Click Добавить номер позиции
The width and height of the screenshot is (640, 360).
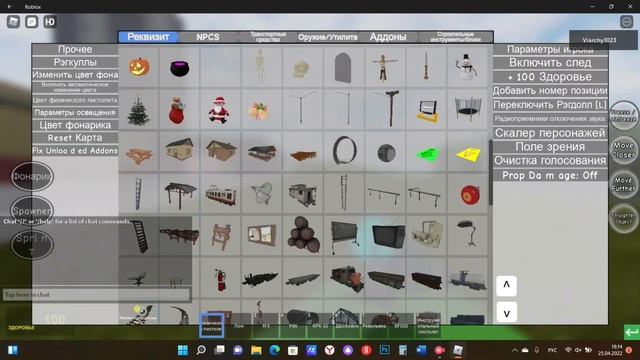(x=550, y=91)
